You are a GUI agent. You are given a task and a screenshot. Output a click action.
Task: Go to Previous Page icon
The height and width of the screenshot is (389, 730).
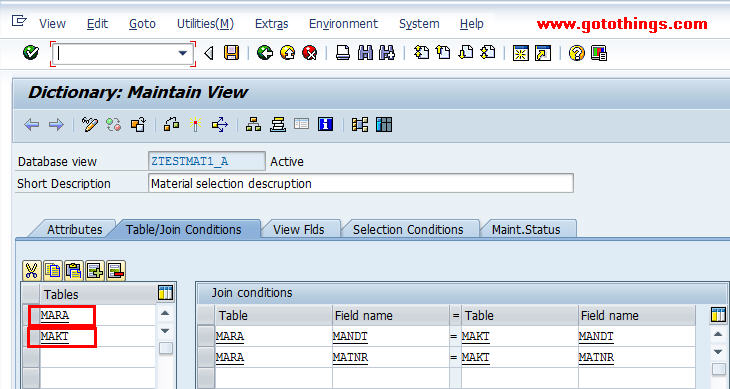tap(443, 53)
